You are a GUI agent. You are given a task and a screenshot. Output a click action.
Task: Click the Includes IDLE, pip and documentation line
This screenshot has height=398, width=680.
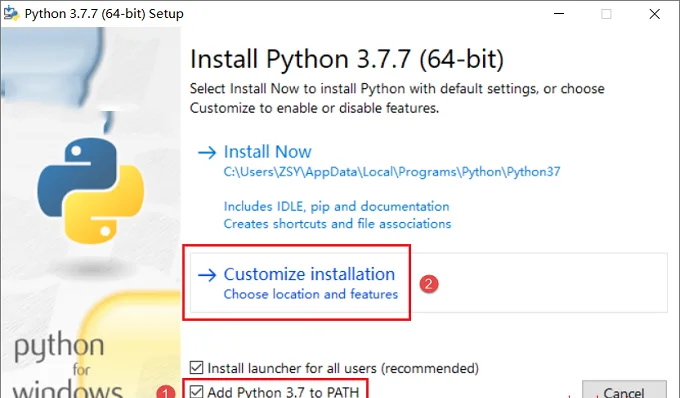click(x=337, y=207)
